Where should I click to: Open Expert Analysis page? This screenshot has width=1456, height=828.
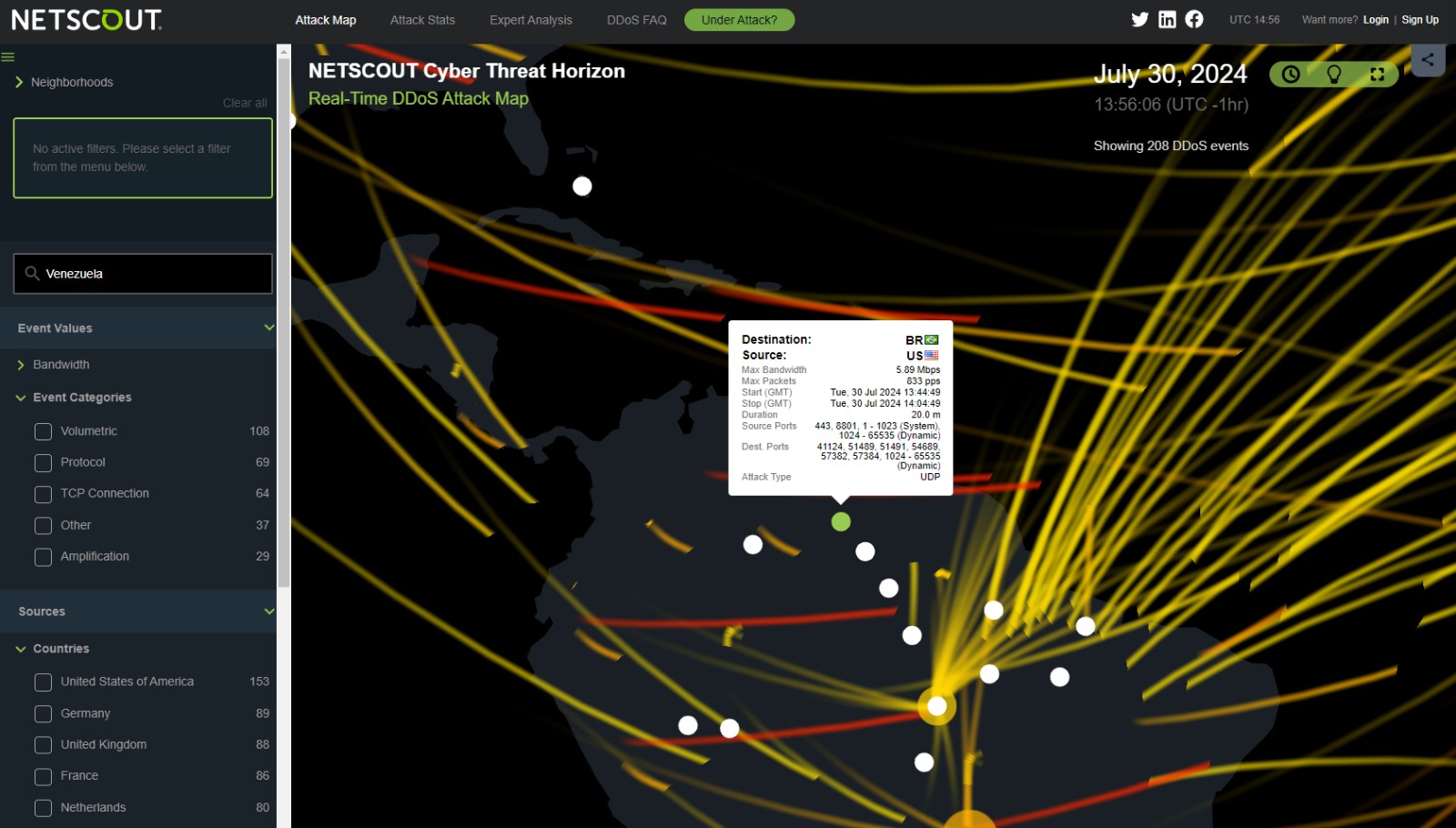point(531,20)
